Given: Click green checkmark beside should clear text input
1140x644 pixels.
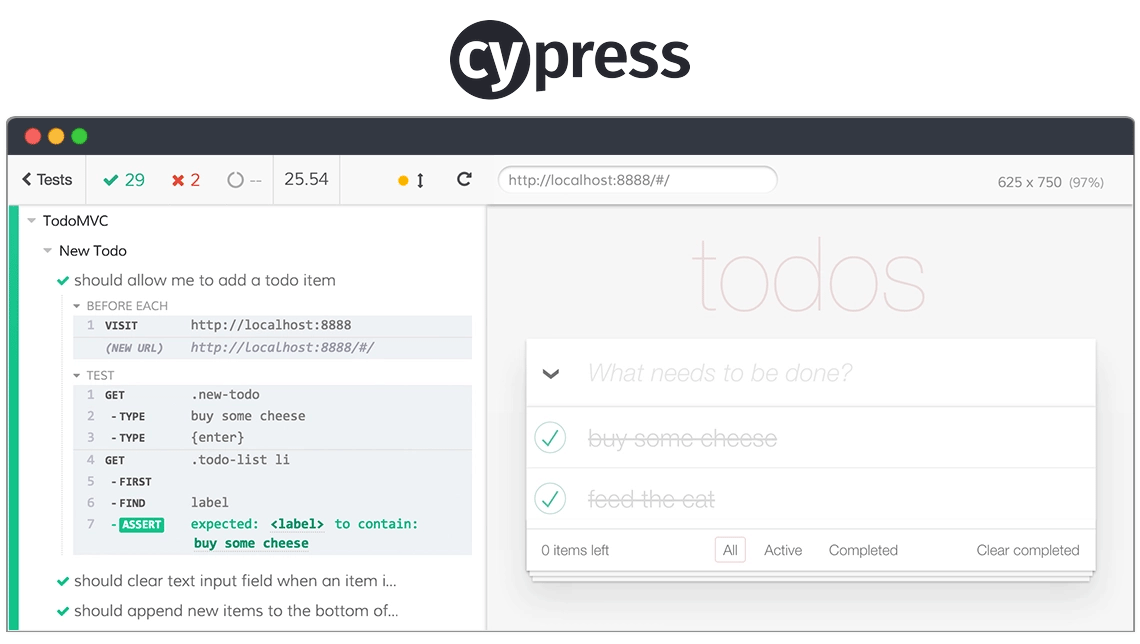Looking at the screenshot, I should (63, 581).
